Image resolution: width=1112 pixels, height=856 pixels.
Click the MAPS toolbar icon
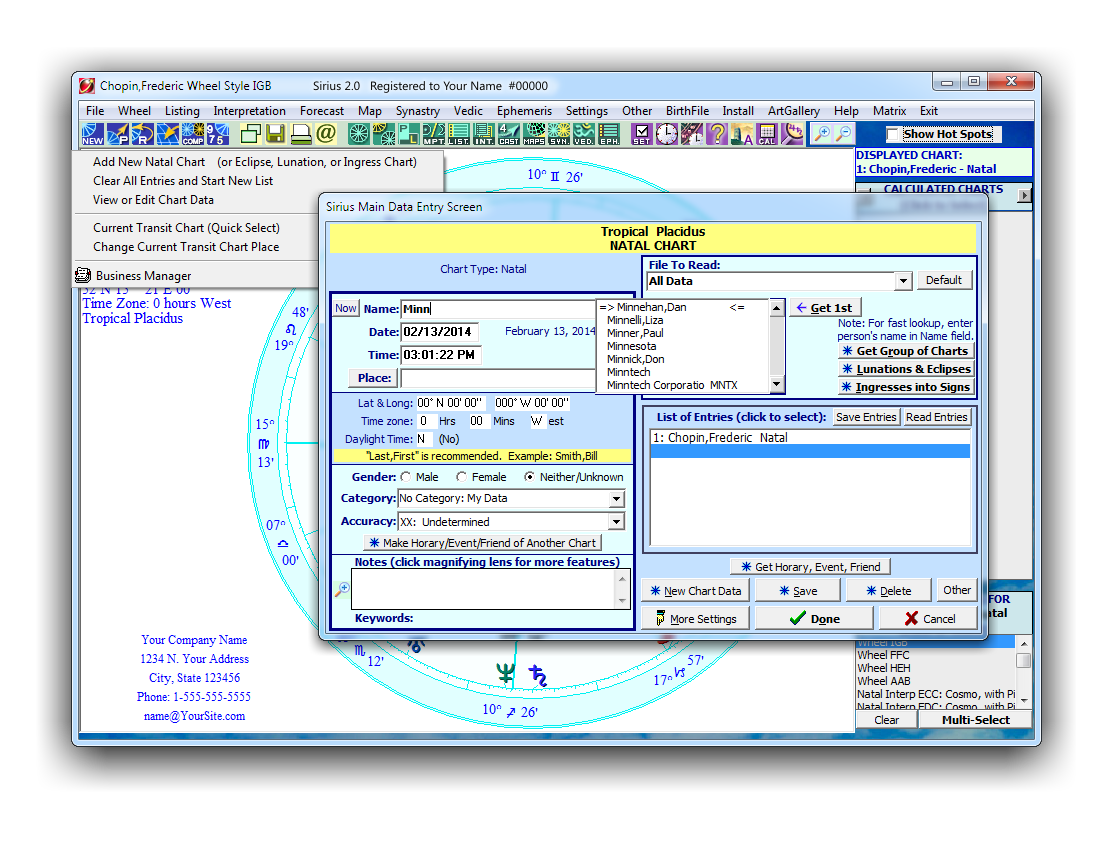[x=534, y=134]
